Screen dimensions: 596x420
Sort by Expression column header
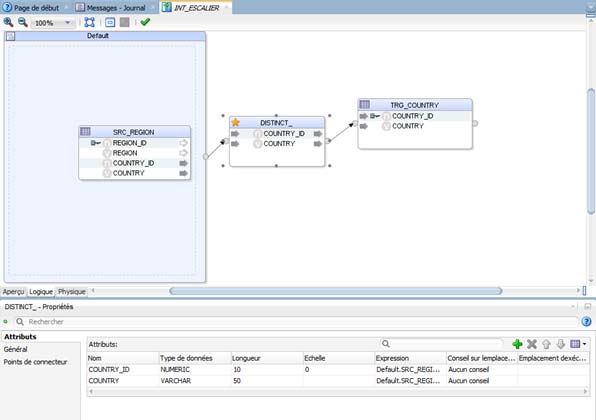tap(410, 358)
